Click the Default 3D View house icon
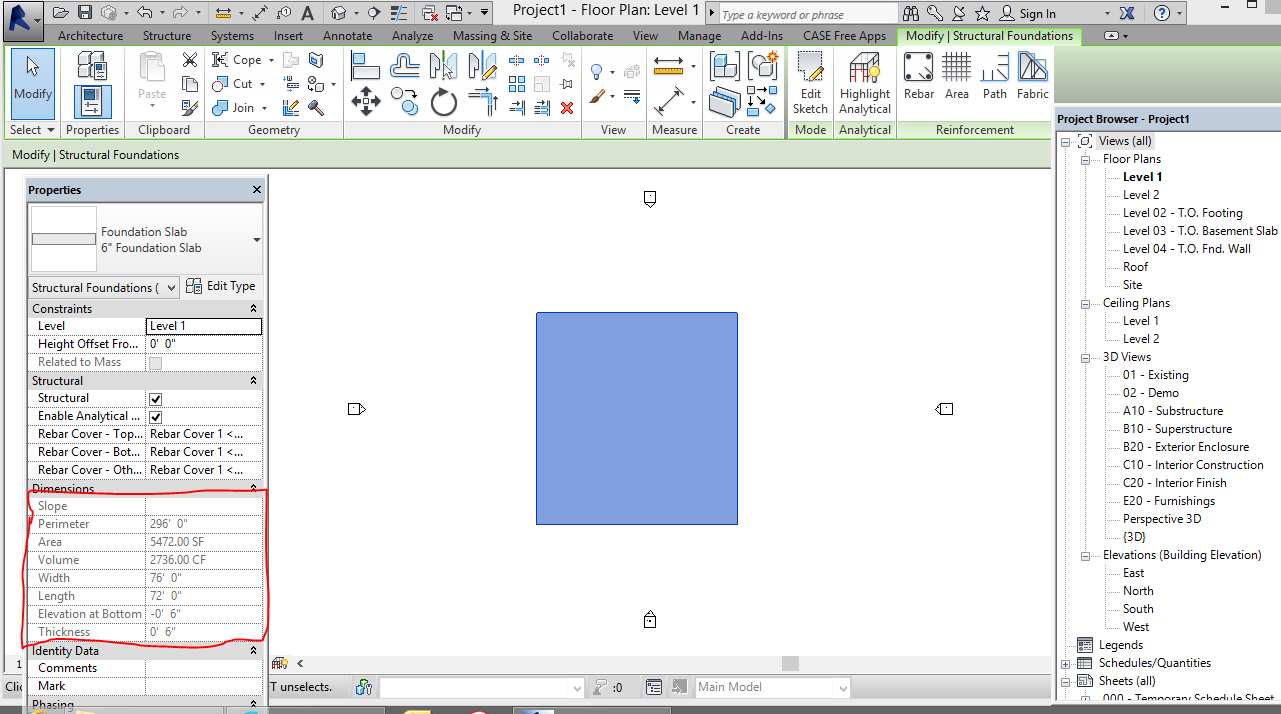Screen dimensions: 1281x714 tap(339, 13)
